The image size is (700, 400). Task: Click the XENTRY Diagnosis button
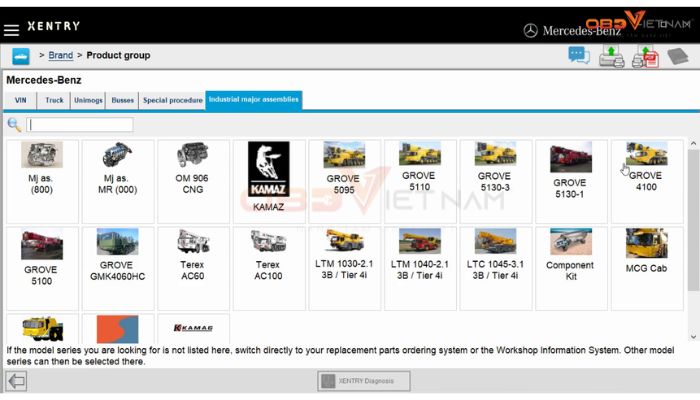click(364, 381)
